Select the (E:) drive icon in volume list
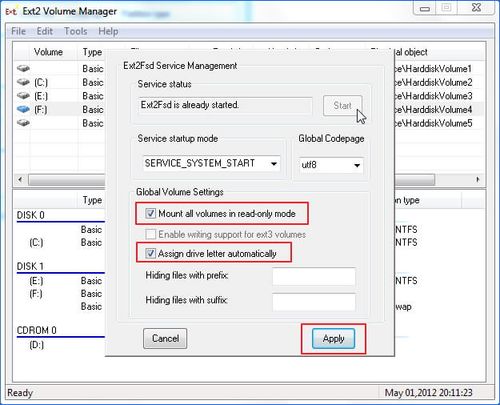The width and height of the screenshot is (500, 405). tap(23, 96)
